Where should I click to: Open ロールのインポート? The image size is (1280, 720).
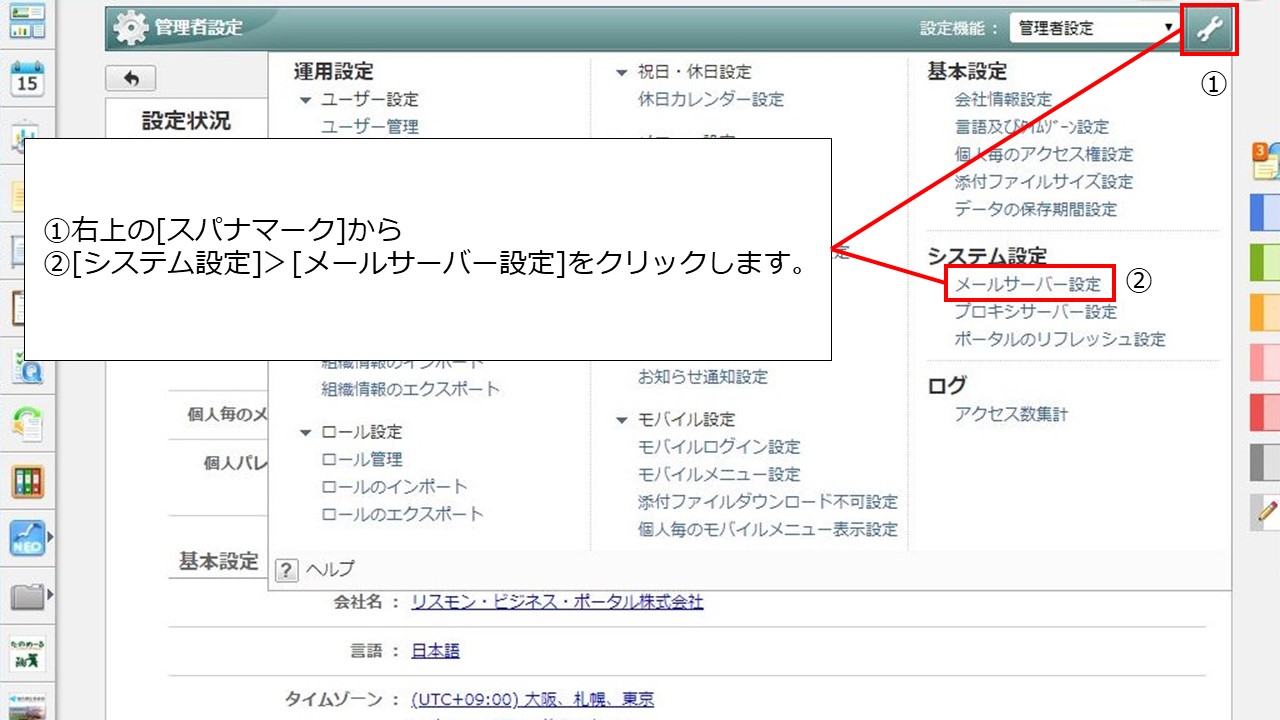tap(394, 487)
